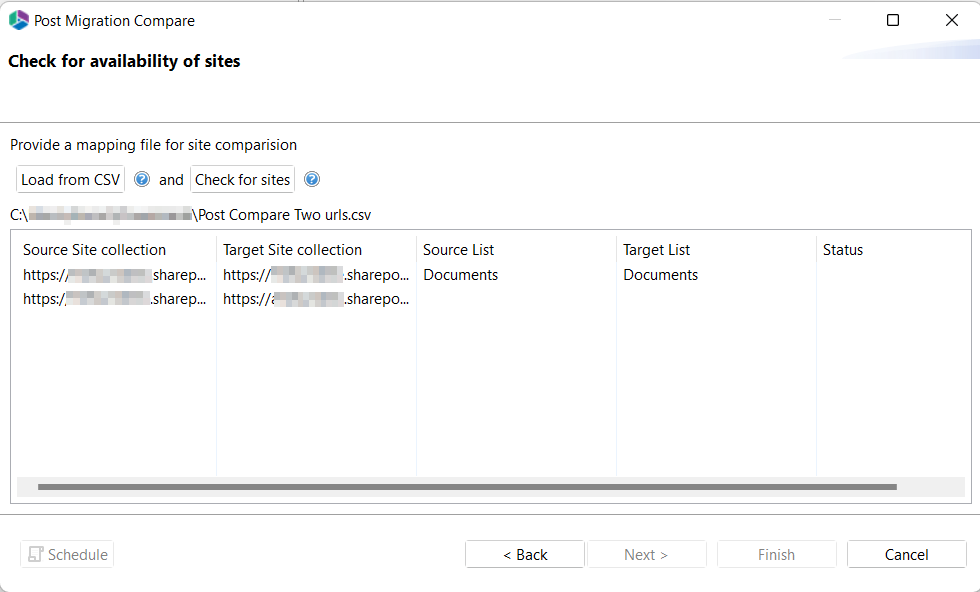980x592 pixels.
Task: Select the first source URL row
Action: (113, 274)
